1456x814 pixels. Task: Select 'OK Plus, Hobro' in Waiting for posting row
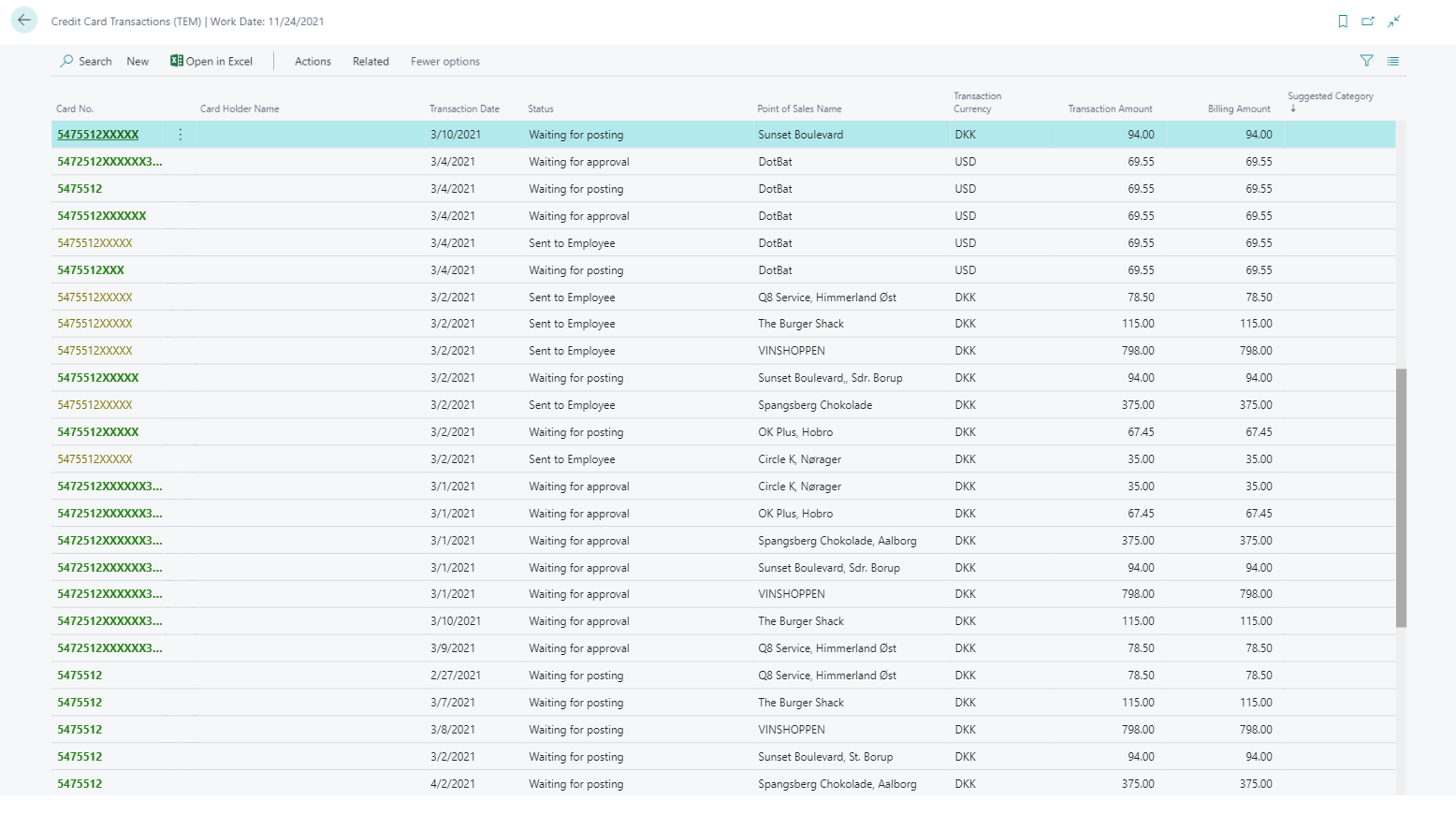coord(795,432)
